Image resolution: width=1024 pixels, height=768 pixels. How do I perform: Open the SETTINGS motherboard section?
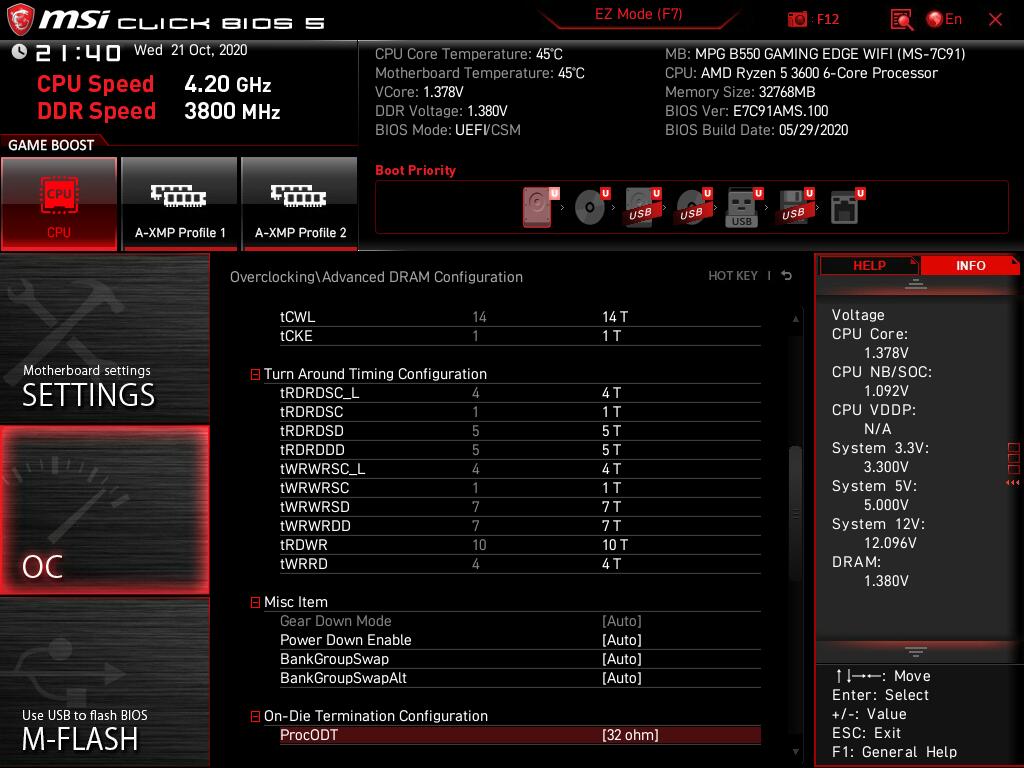[104, 338]
